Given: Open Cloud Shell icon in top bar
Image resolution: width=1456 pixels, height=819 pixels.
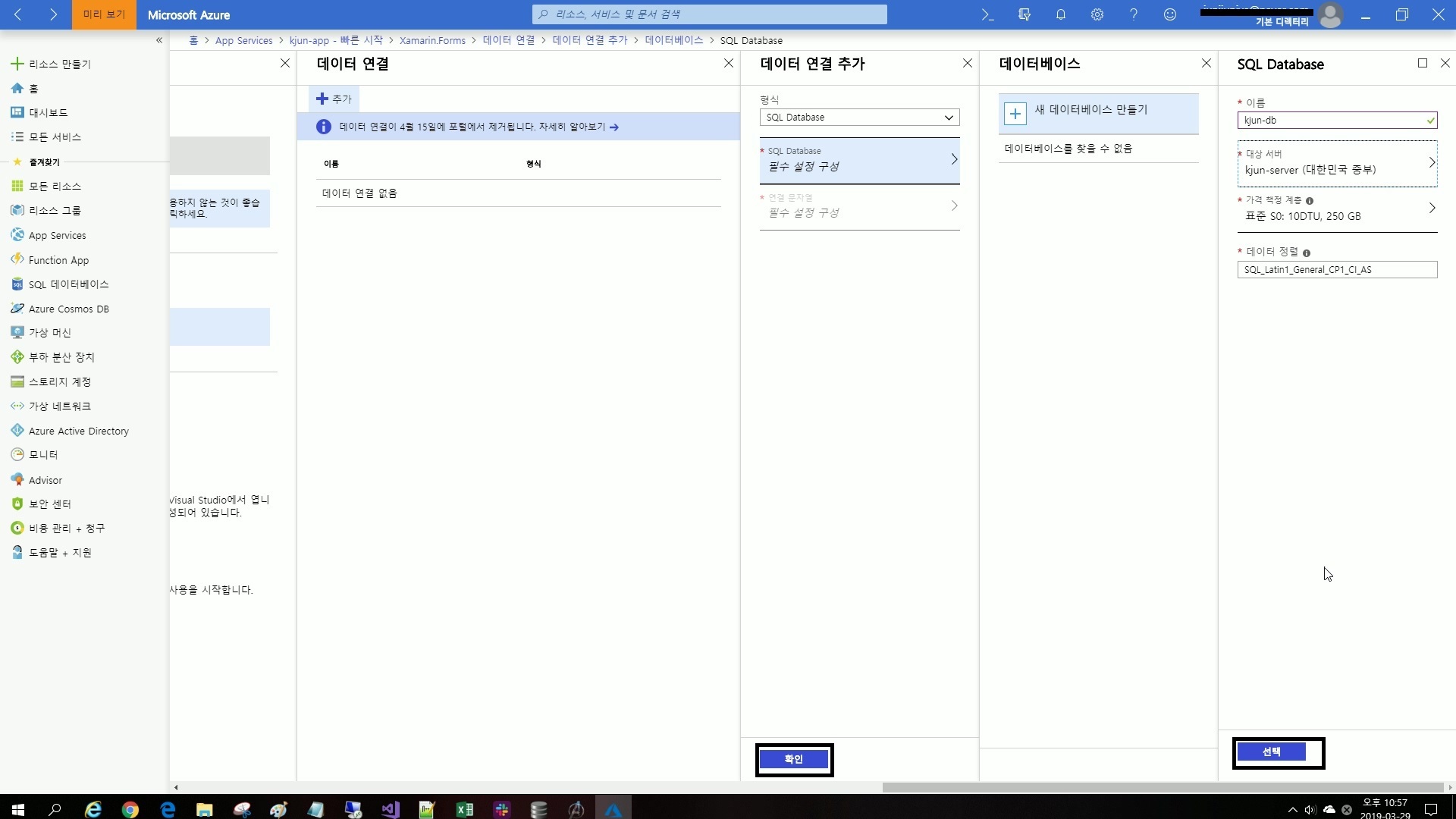Looking at the screenshot, I should [x=987, y=14].
